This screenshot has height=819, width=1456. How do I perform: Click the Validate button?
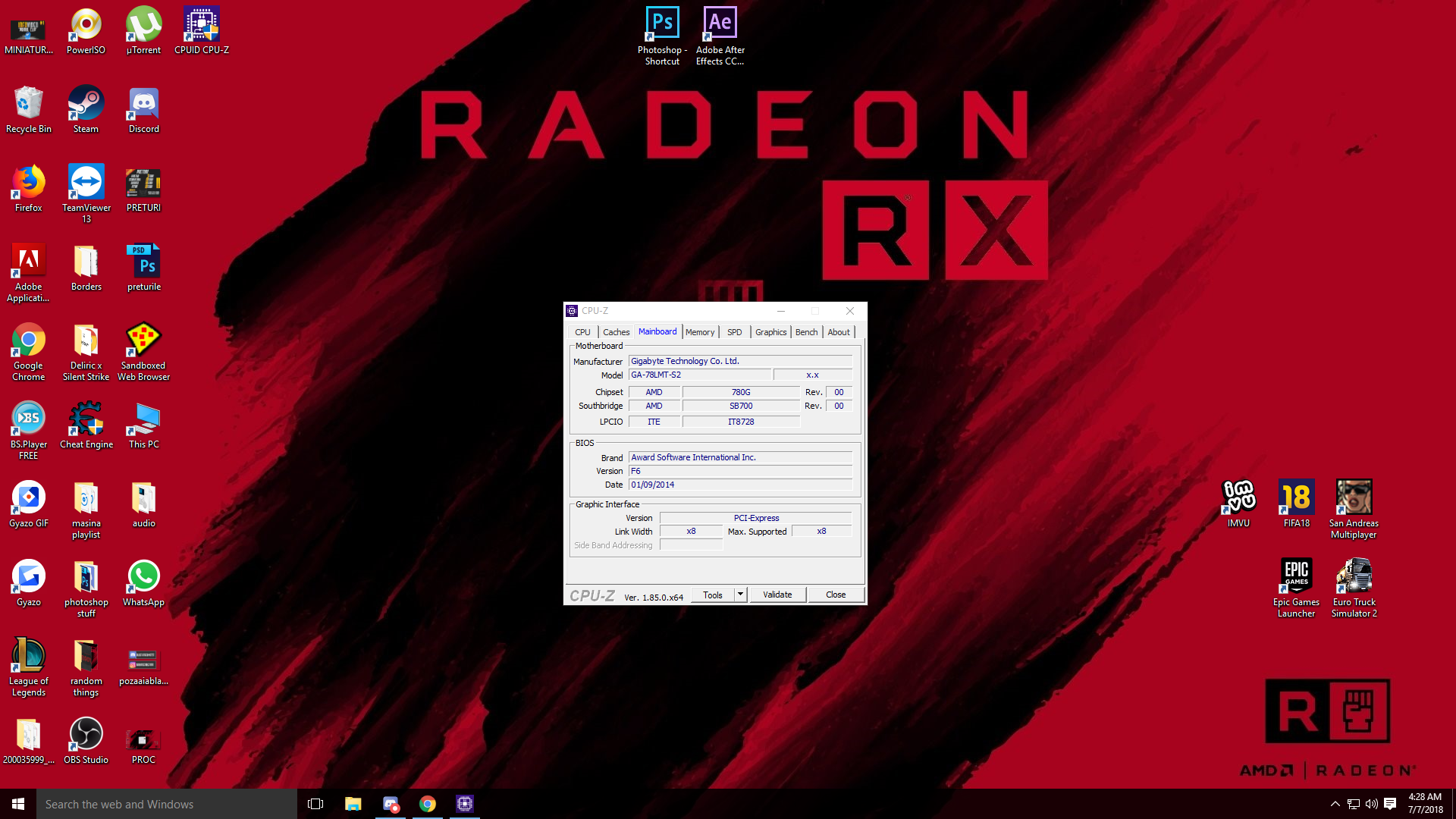[x=777, y=595]
